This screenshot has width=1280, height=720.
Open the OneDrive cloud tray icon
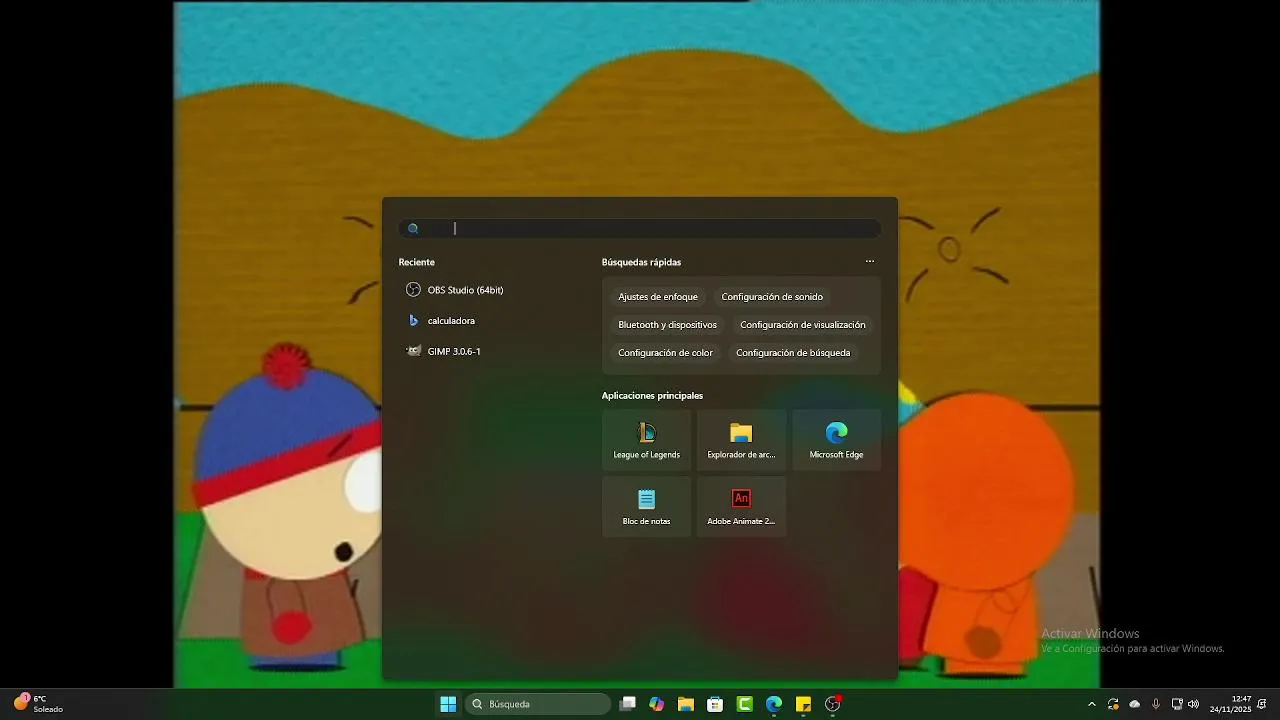1134,704
